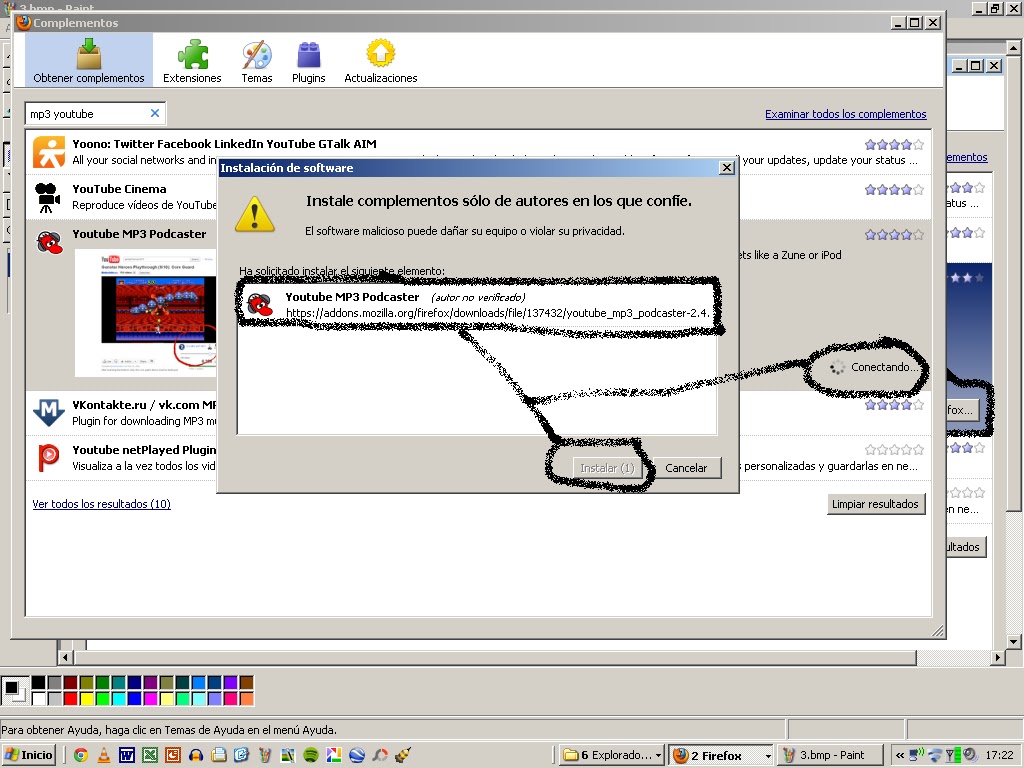This screenshot has height=768, width=1024.
Task: Pick the cyan color swatch
Action: tap(118, 698)
